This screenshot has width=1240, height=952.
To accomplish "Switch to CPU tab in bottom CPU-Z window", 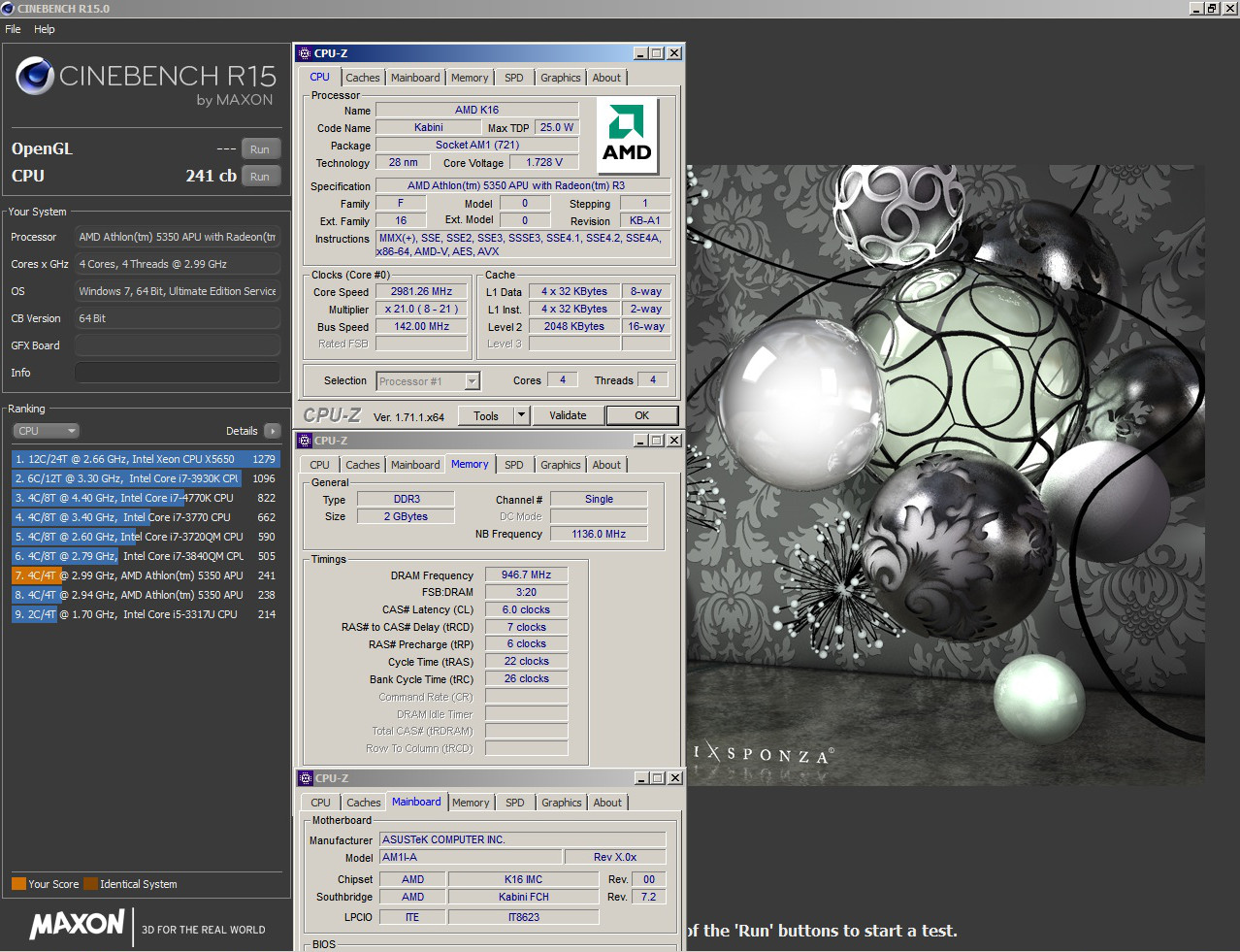I will point(321,803).
